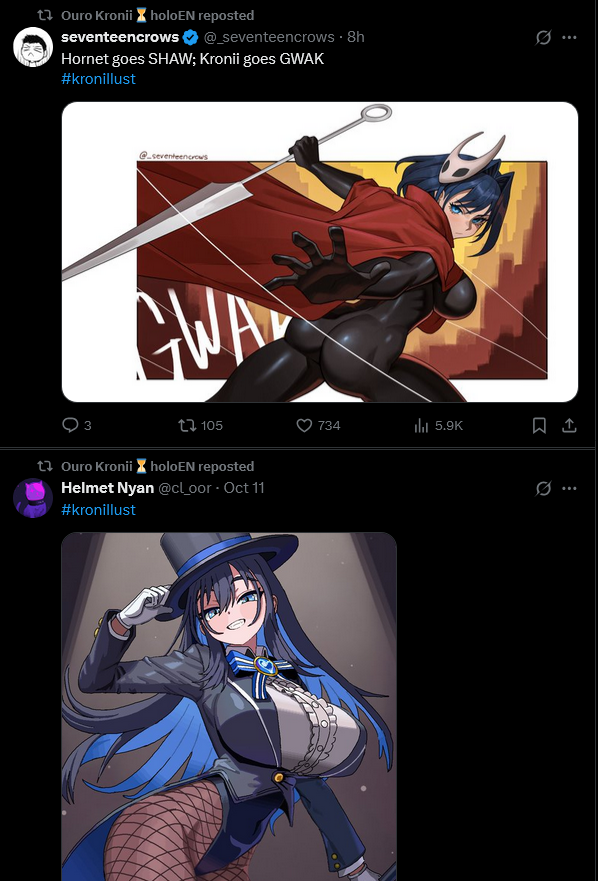Image resolution: width=598 pixels, height=881 pixels.
Task: Open seventeencrows profile avatar
Action: (33, 47)
